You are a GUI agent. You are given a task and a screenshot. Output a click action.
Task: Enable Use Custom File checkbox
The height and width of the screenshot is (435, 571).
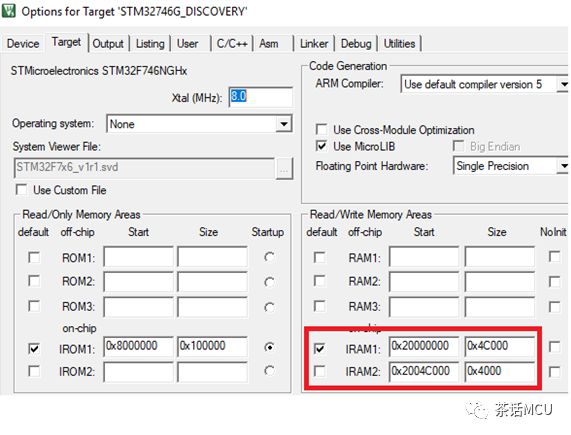21,190
